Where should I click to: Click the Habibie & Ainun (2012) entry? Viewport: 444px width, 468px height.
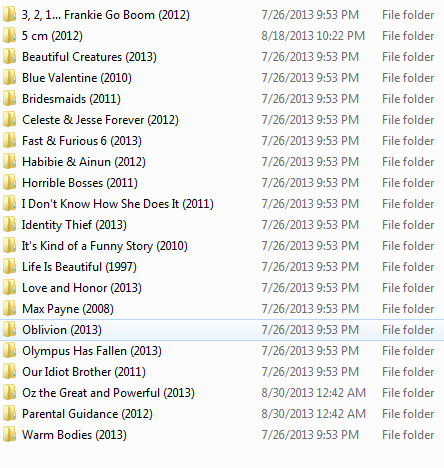click(x=84, y=162)
